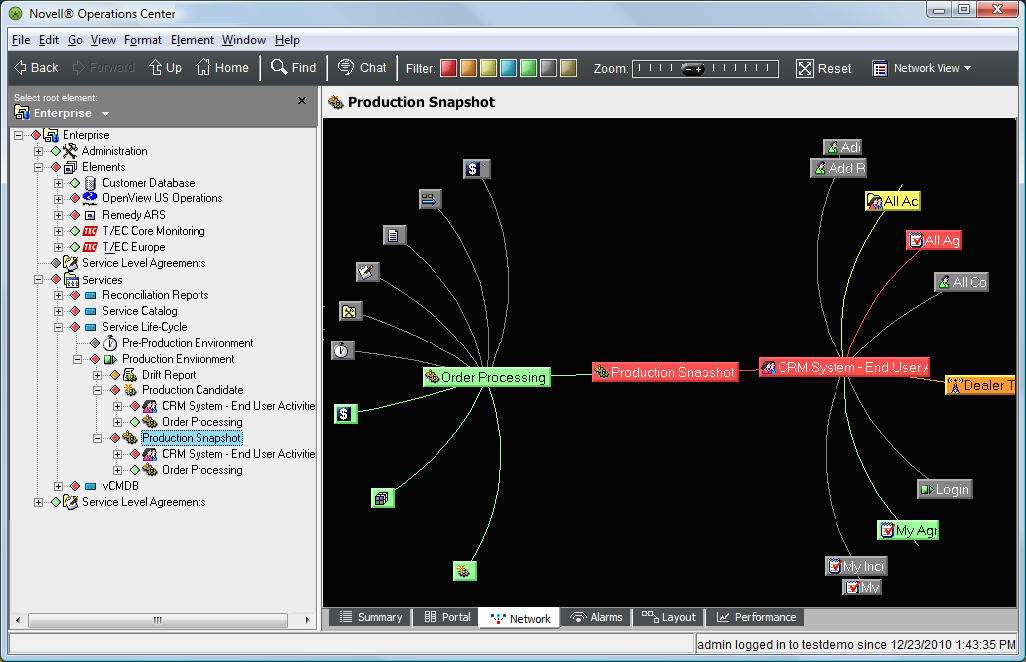The width and height of the screenshot is (1026, 662).
Task: Toggle the green OK filter
Action: click(529, 68)
